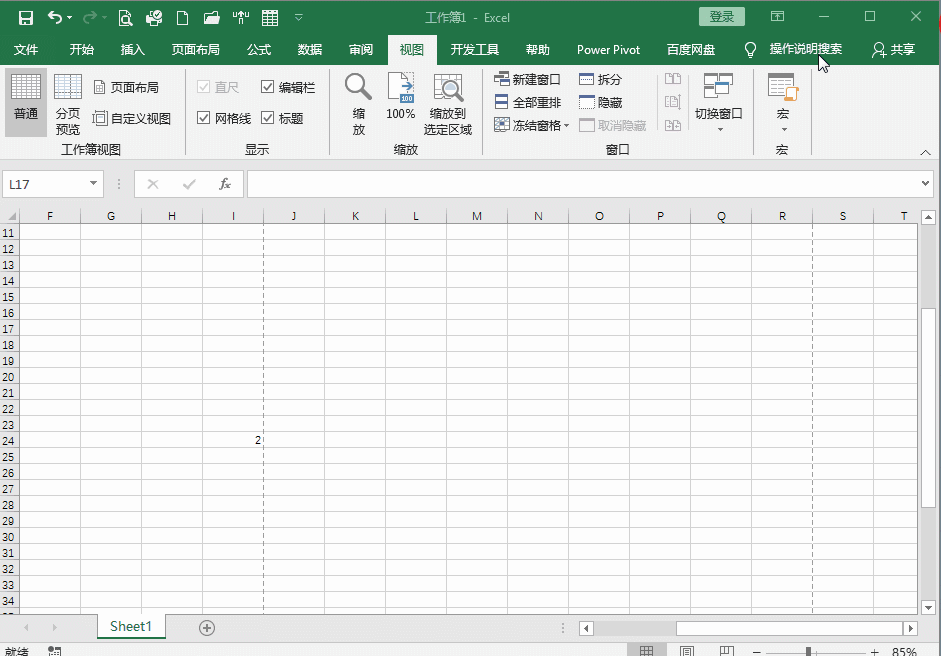Click the cell containing 2
The width and height of the screenshot is (941, 656).
click(x=233, y=441)
